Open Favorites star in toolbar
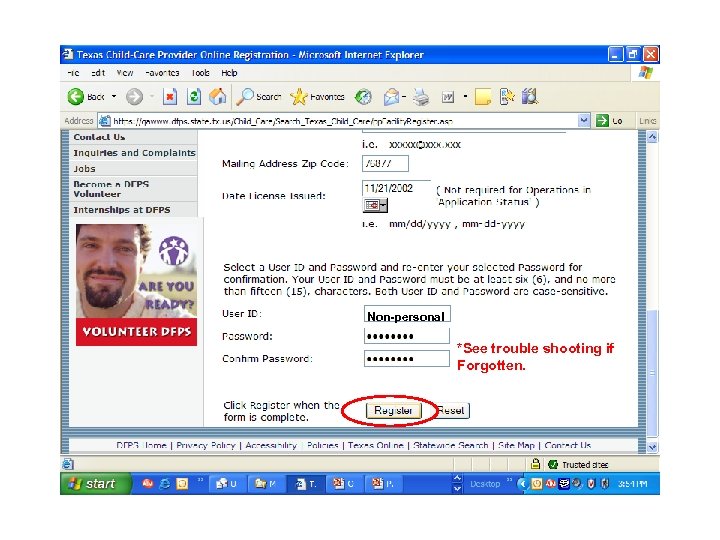Image resolution: width=720 pixels, height=540 pixels. [x=317, y=97]
